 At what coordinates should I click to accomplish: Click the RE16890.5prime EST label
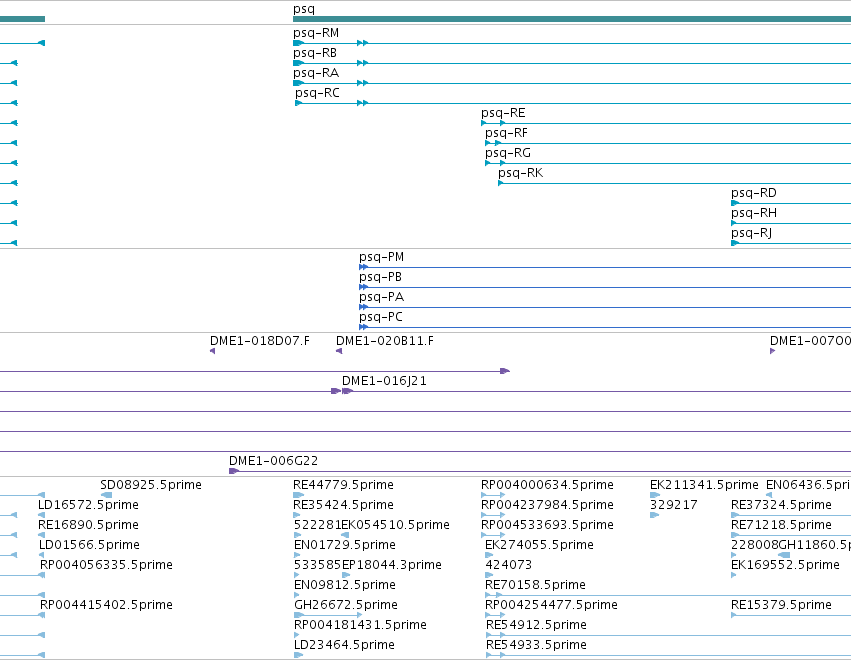(x=88, y=525)
